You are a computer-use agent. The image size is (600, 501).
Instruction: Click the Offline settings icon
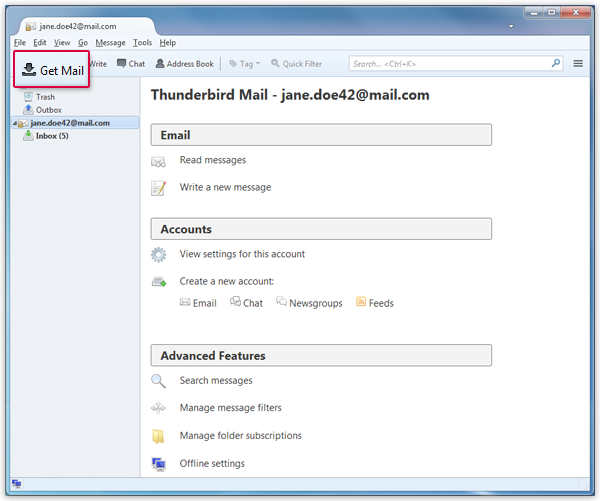click(x=158, y=464)
